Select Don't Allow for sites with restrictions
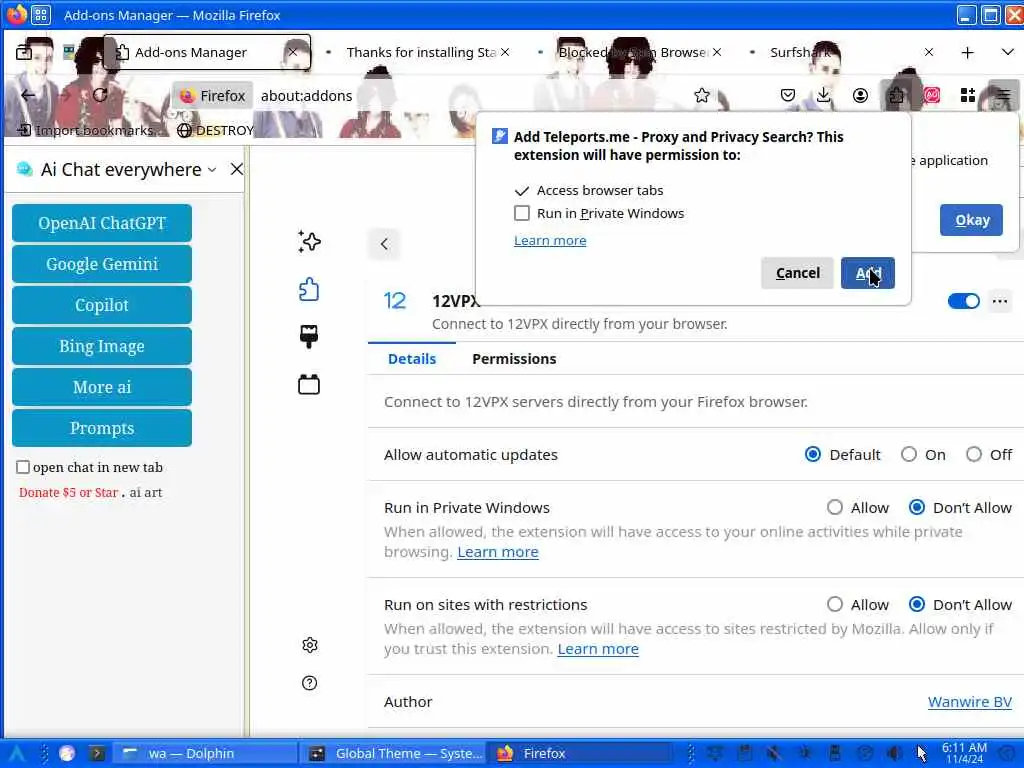Screen dimensions: 1024x768 tap(917, 605)
